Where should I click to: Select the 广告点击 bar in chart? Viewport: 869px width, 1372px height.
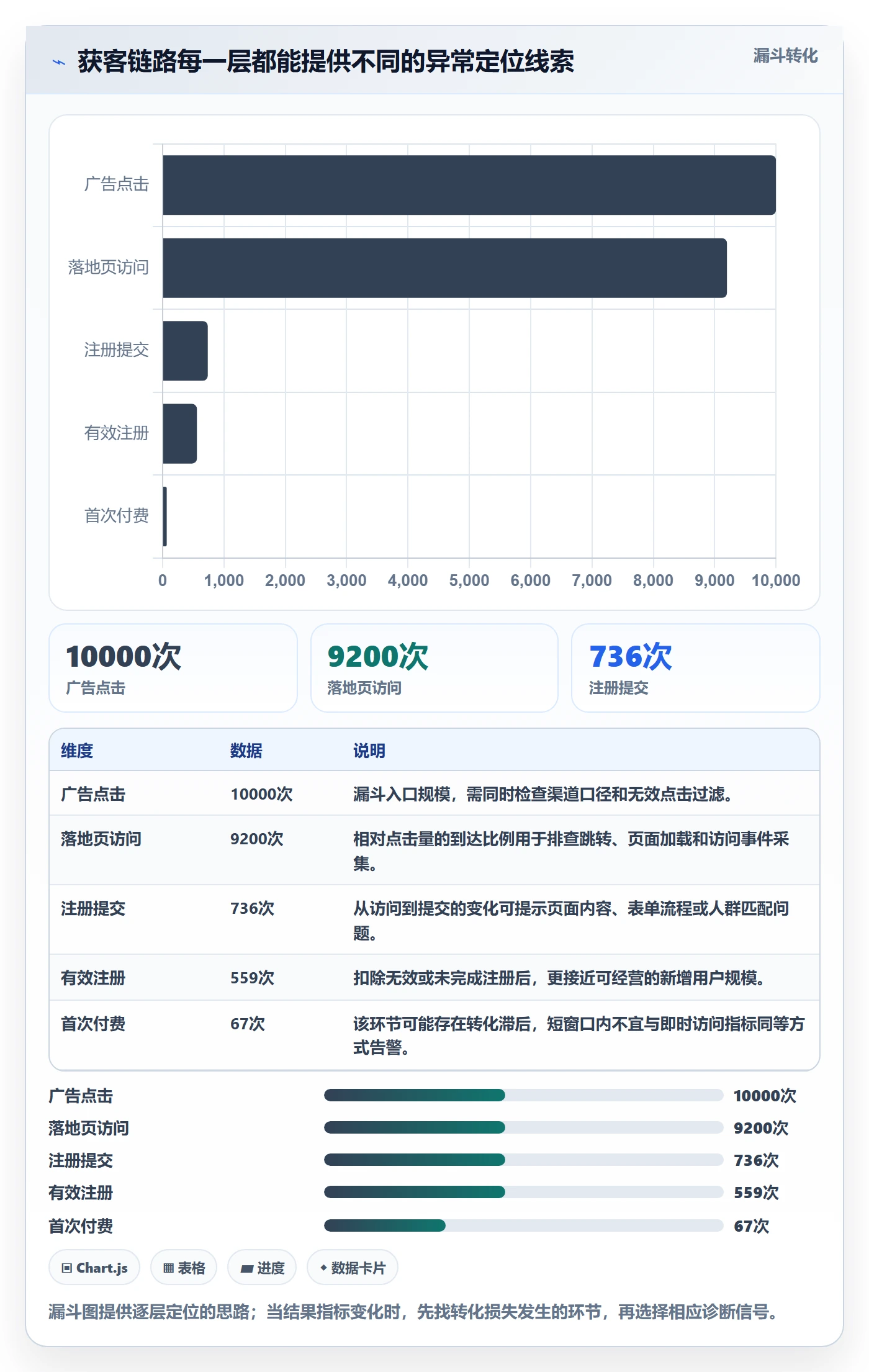(469, 185)
